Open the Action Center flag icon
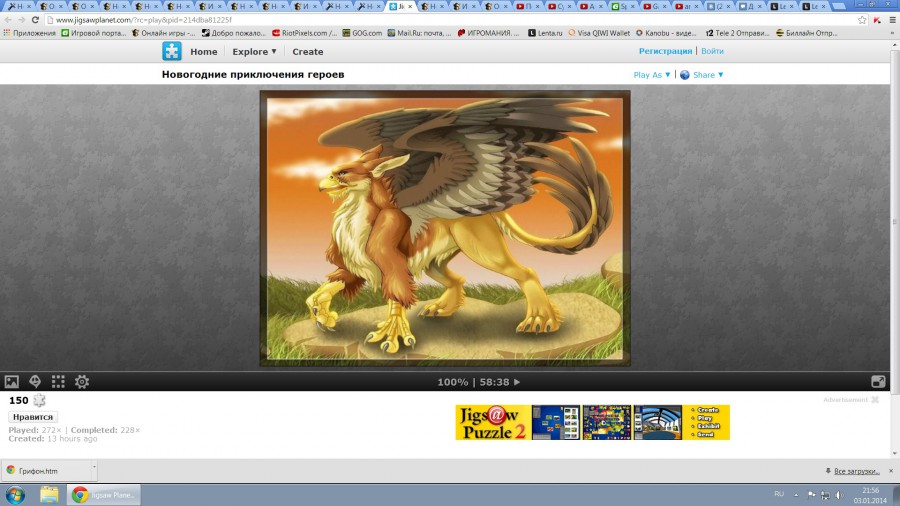Viewport: 900px width, 506px height. click(811, 495)
